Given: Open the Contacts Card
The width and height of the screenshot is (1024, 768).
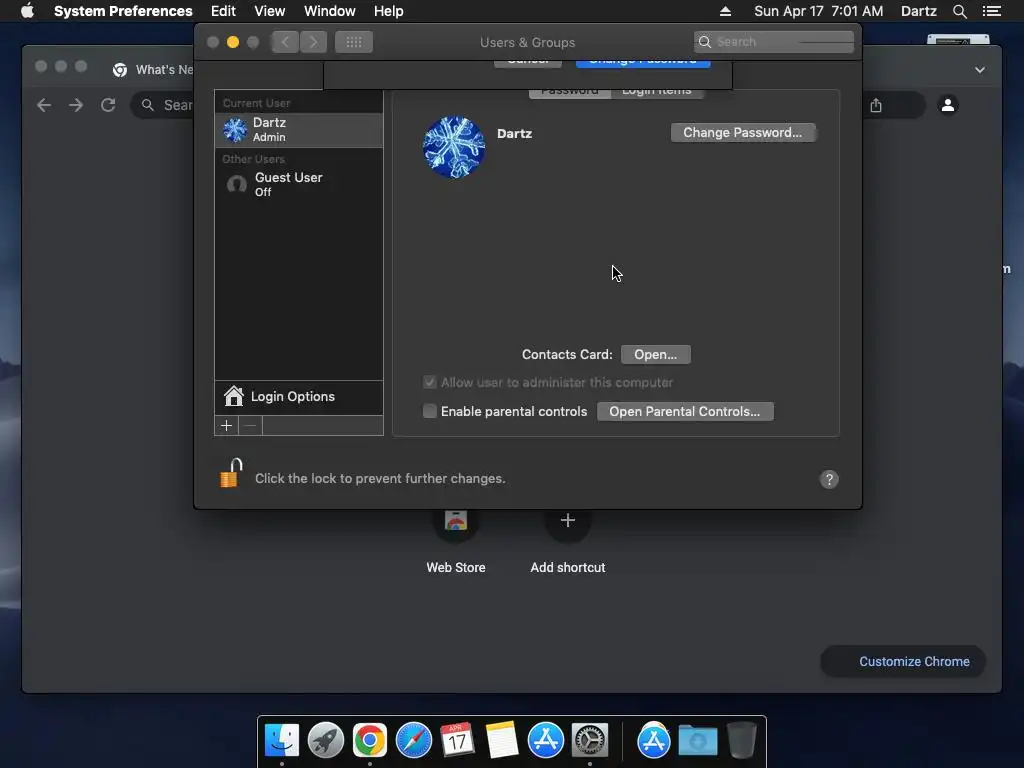Looking at the screenshot, I should point(656,355).
